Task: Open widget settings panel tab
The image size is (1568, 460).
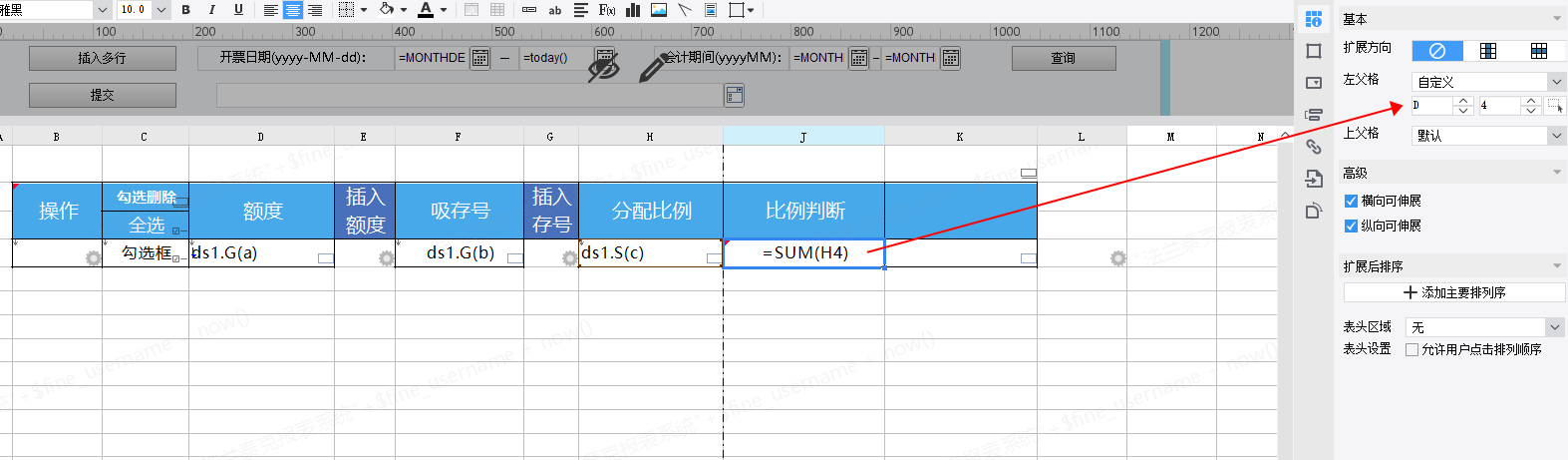Action: pos(1314,83)
